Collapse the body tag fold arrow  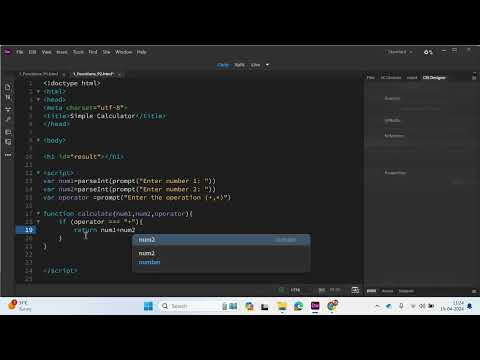coord(38,140)
